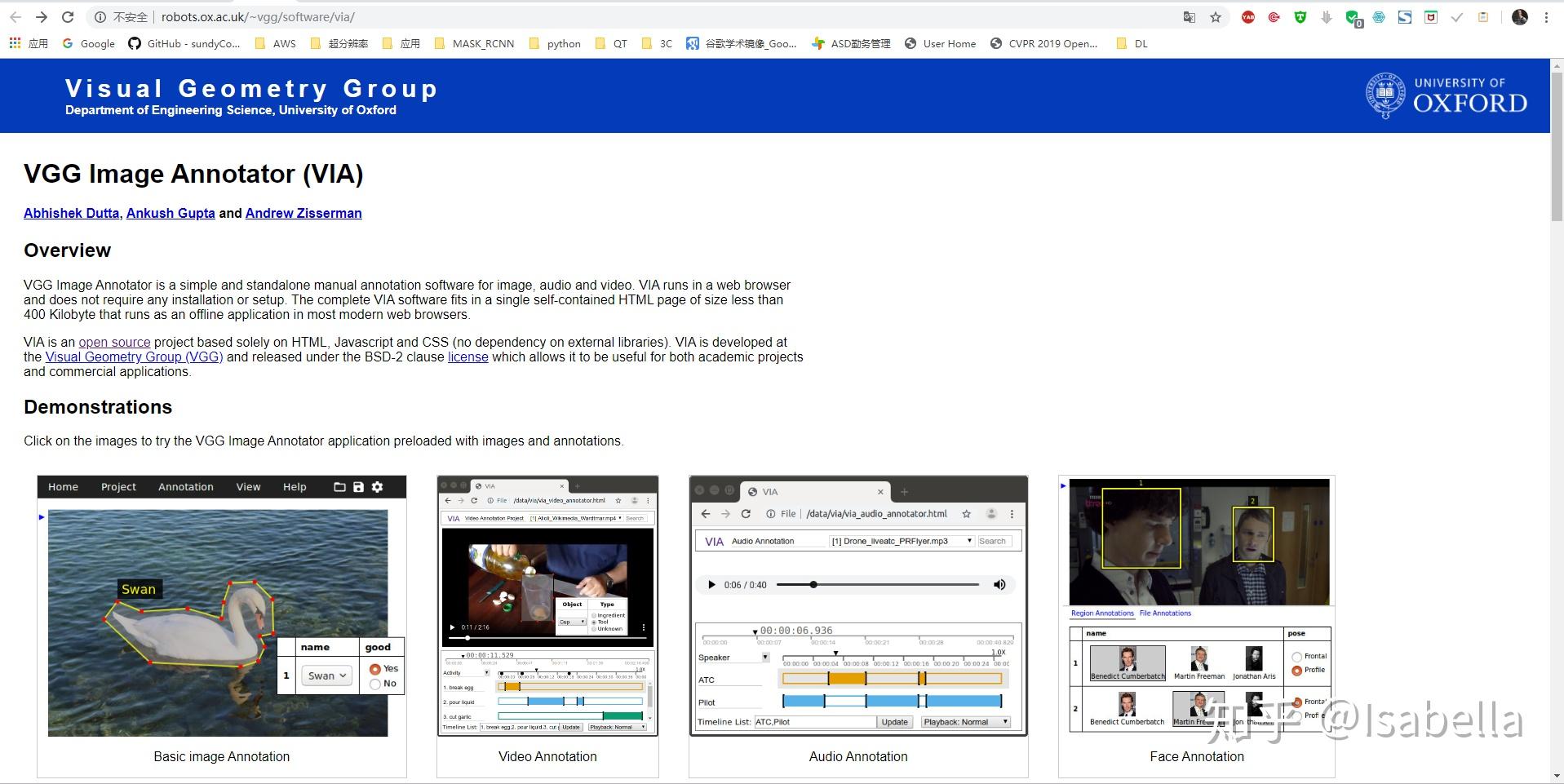
Task: Open the Chrome profile avatar
Action: coord(1521,16)
